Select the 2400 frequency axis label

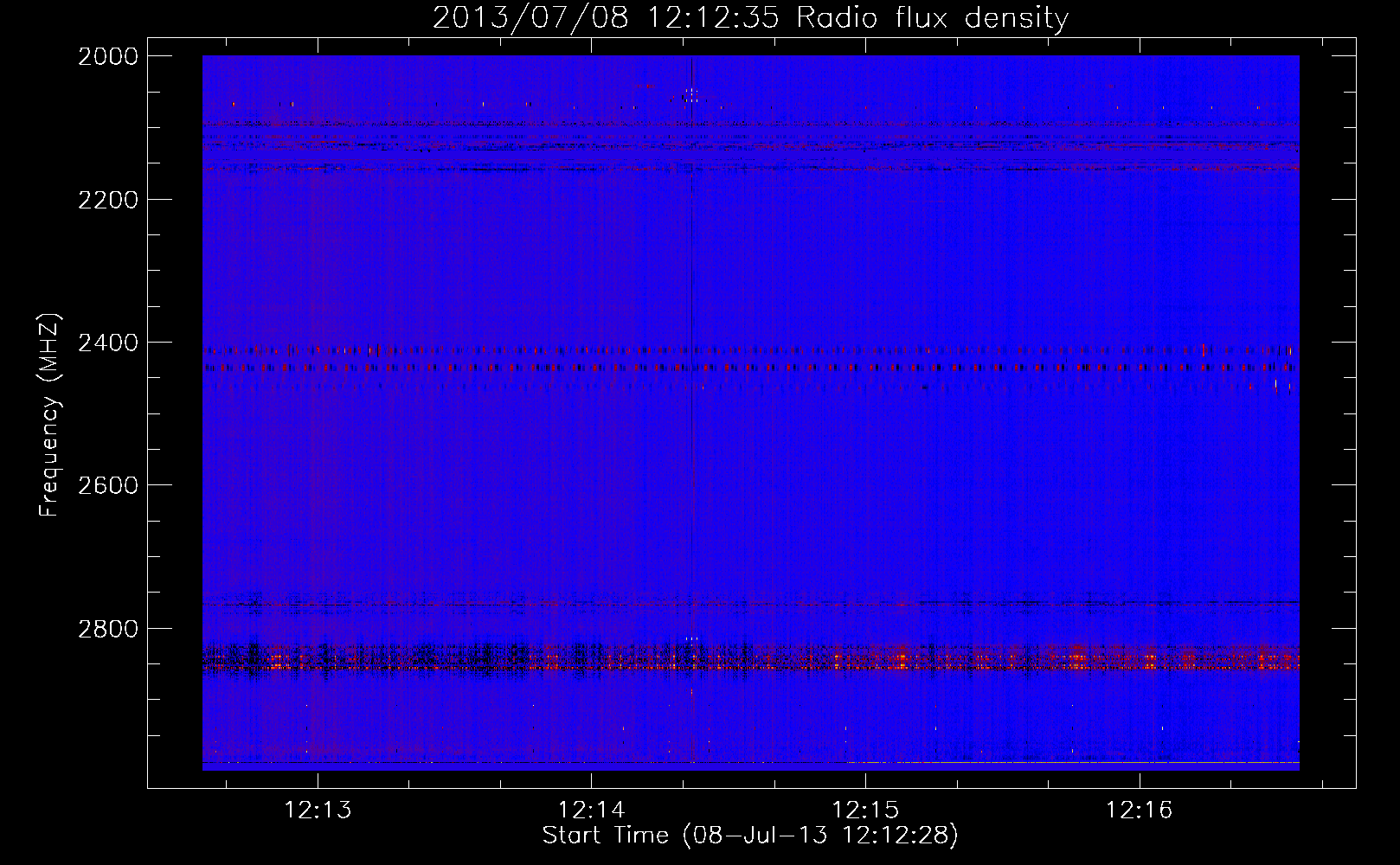point(108,343)
